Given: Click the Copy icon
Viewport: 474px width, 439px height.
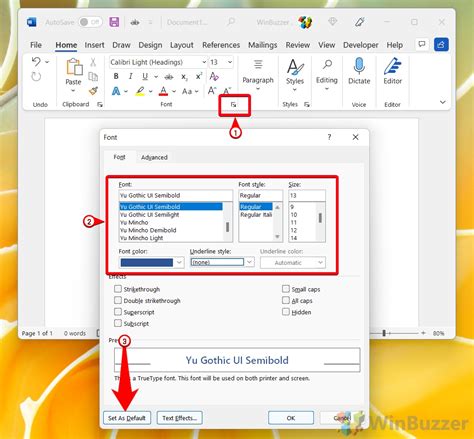Looking at the screenshot, I should tap(93, 77).
